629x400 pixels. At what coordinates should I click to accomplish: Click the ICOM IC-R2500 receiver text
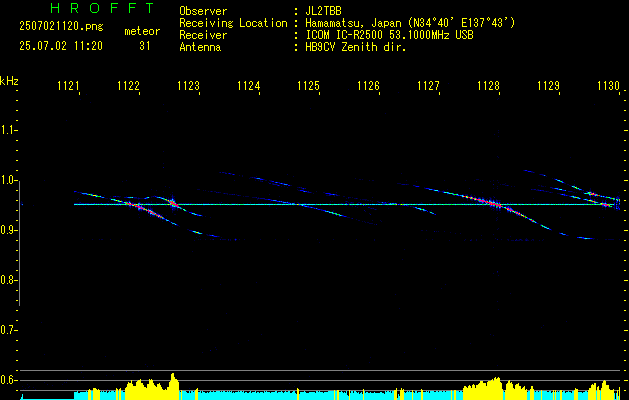[x=389, y=35]
